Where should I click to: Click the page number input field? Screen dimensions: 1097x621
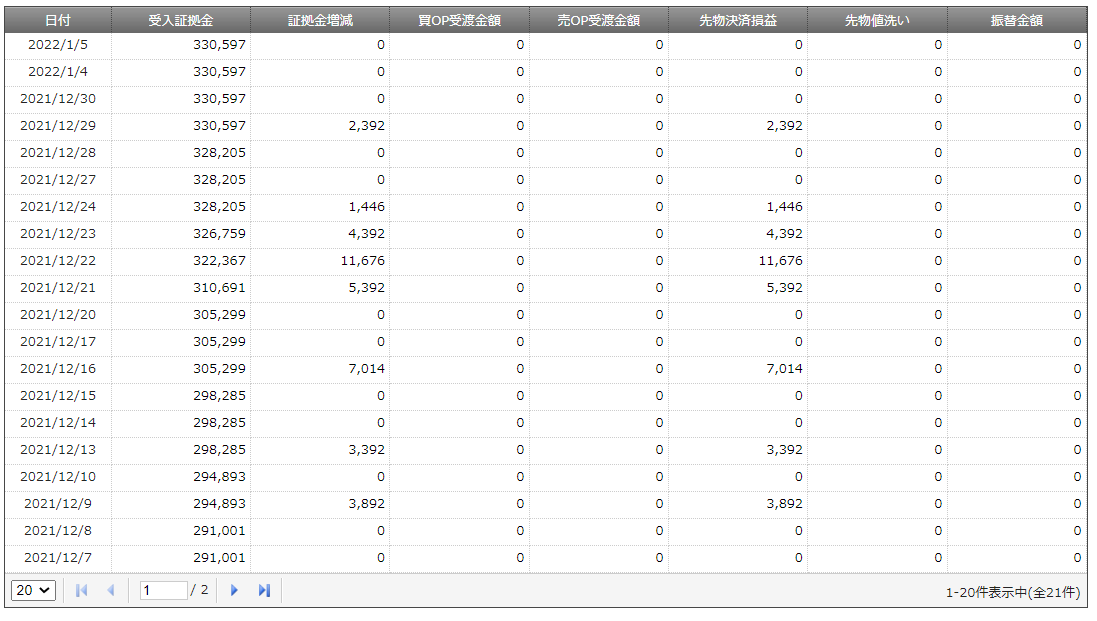pyautogui.click(x=164, y=590)
